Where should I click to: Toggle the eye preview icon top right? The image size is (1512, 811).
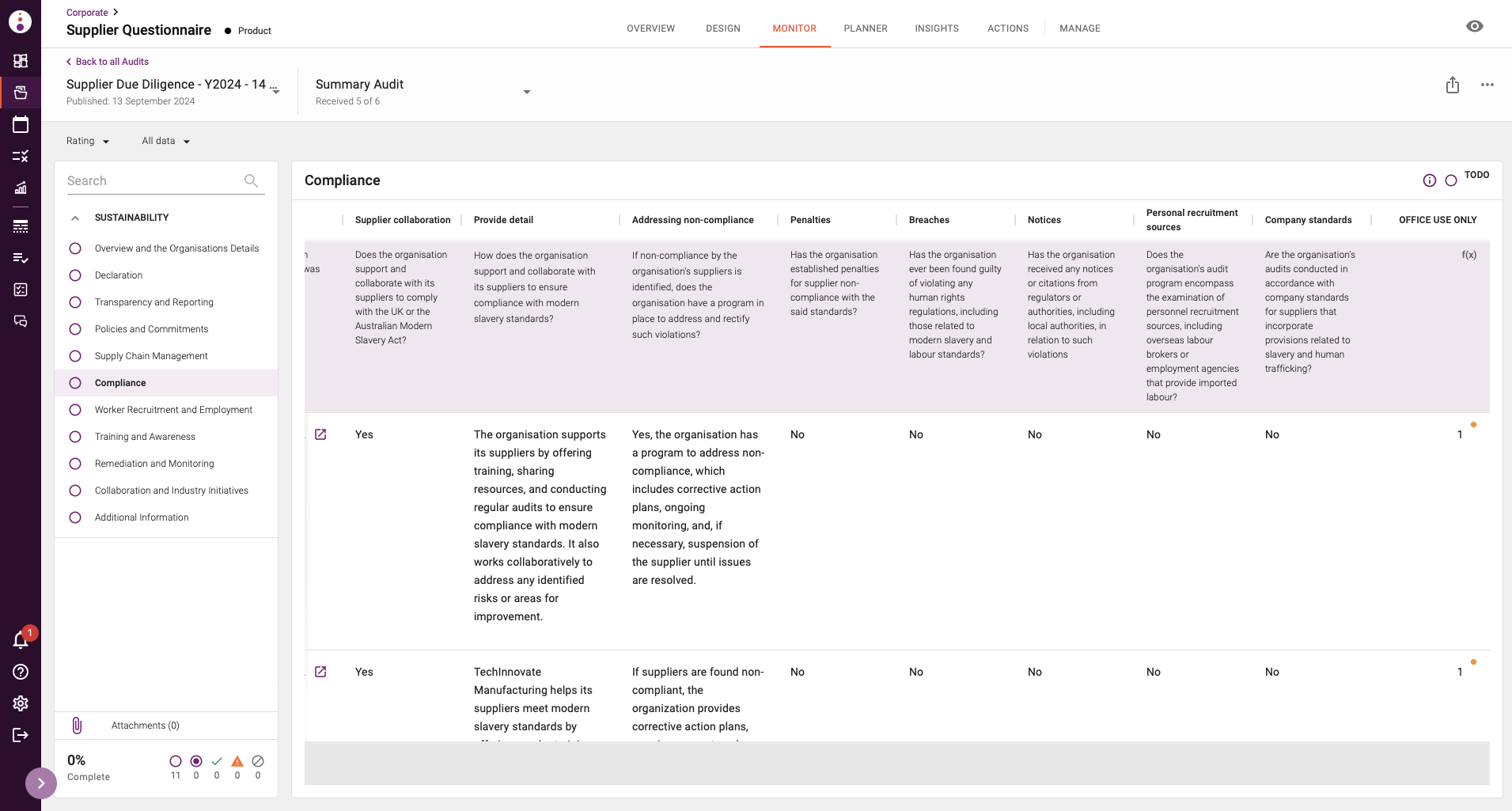coord(1475,26)
